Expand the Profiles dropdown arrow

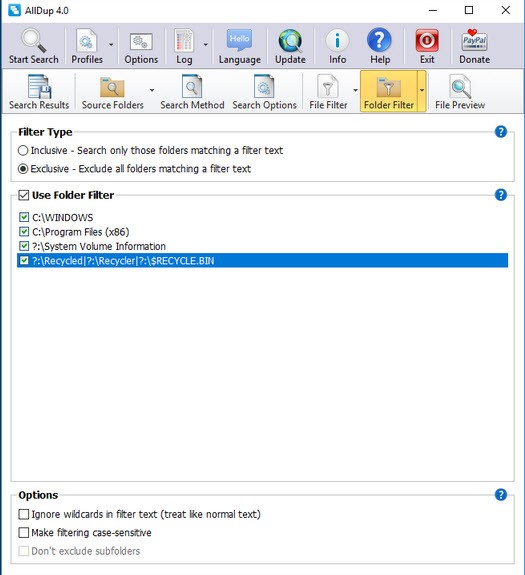click(x=111, y=45)
